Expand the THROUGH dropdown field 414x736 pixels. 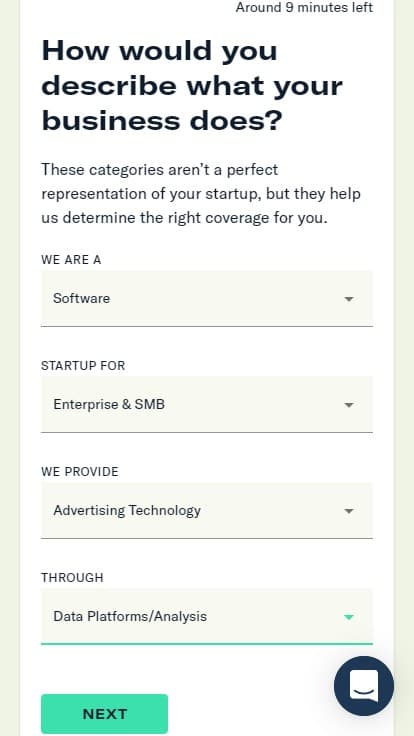click(x=207, y=617)
